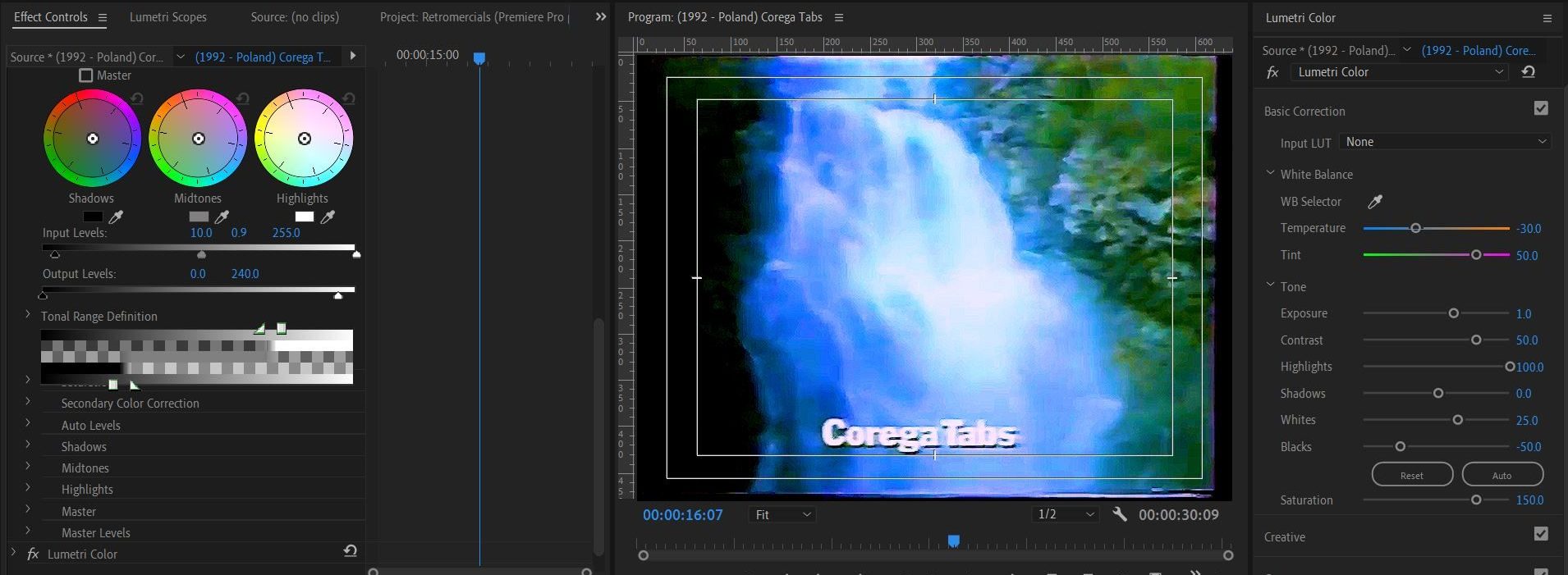Click the sequence clip link in Lumetri Color
This screenshot has width=1568, height=575.
[1479, 50]
